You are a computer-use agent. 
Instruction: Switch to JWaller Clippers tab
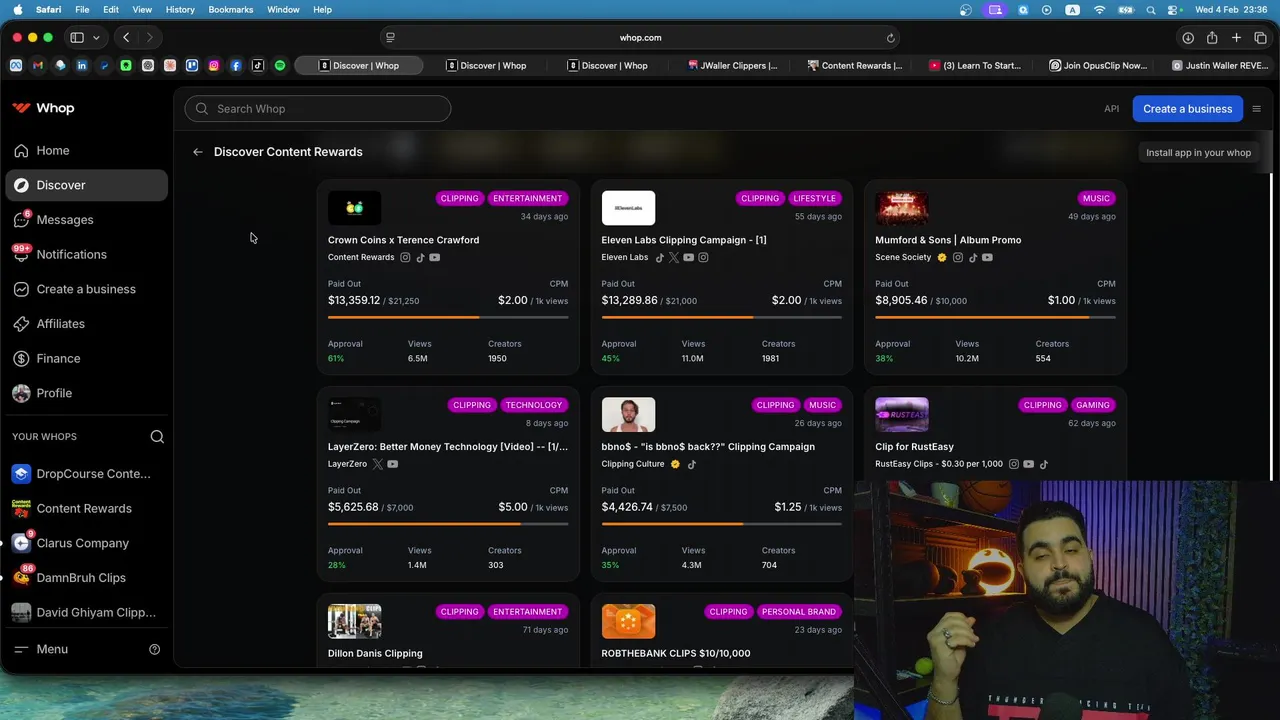click(732, 66)
